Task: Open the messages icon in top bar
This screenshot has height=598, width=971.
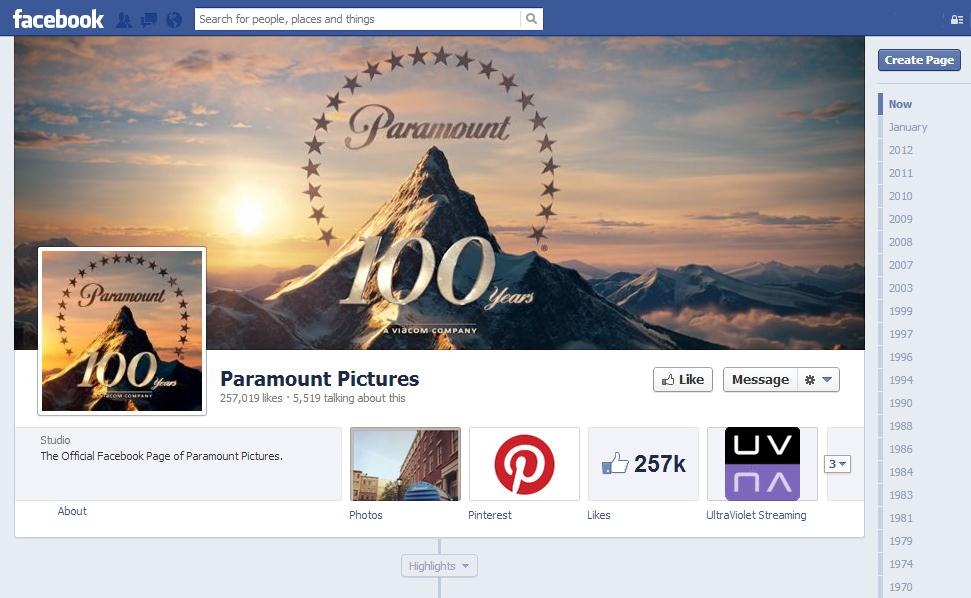Action: click(x=149, y=20)
